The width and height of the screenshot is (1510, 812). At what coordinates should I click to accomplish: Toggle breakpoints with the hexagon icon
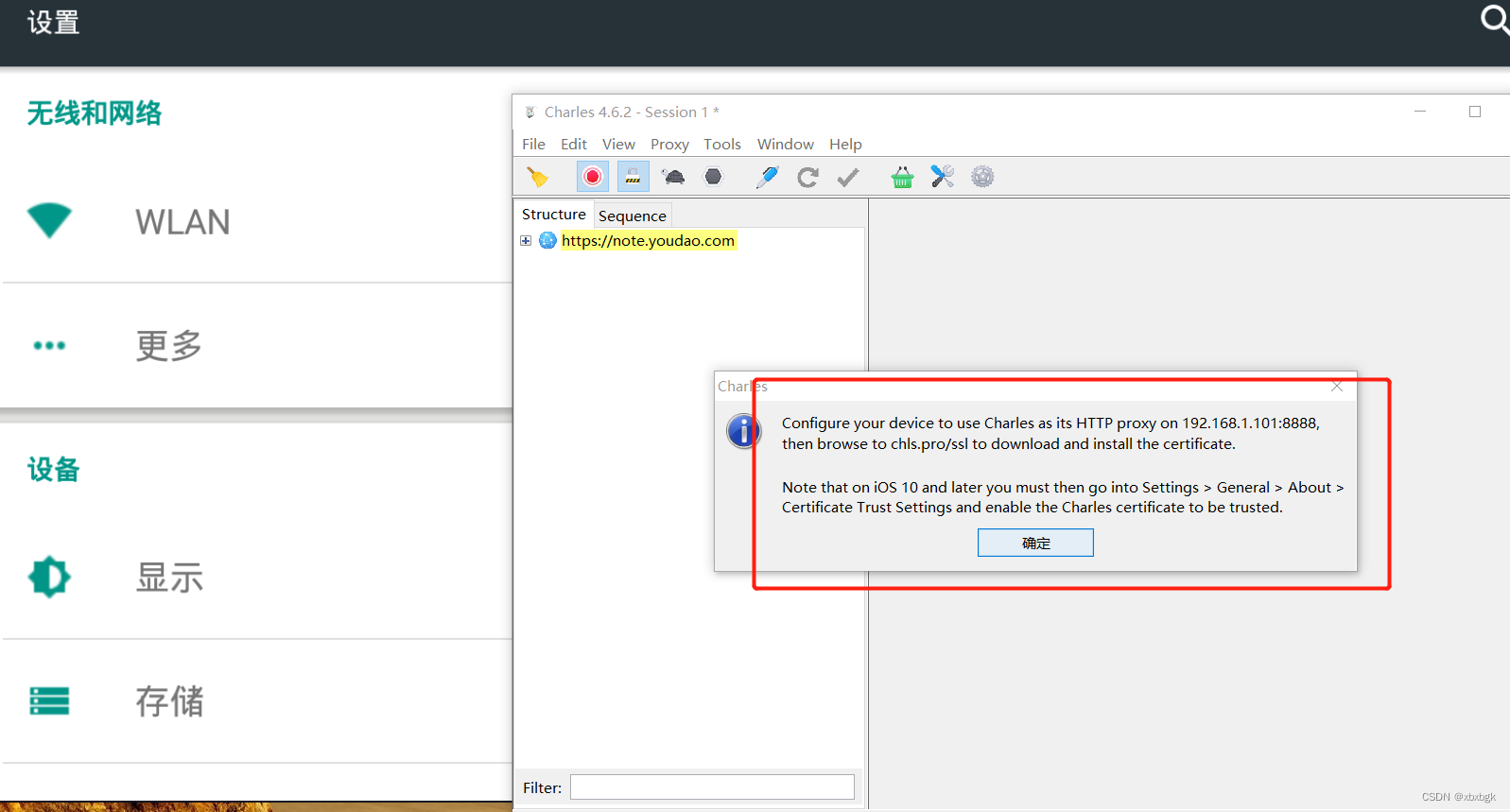coord(713,177)
